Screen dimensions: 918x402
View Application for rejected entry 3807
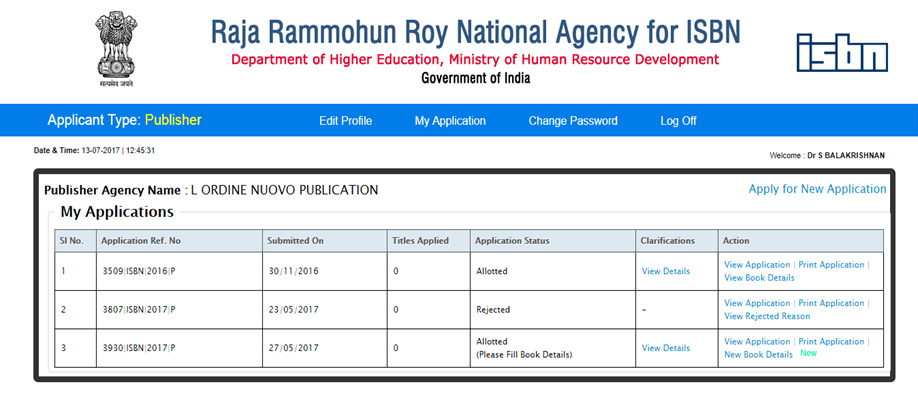[757, 303]
